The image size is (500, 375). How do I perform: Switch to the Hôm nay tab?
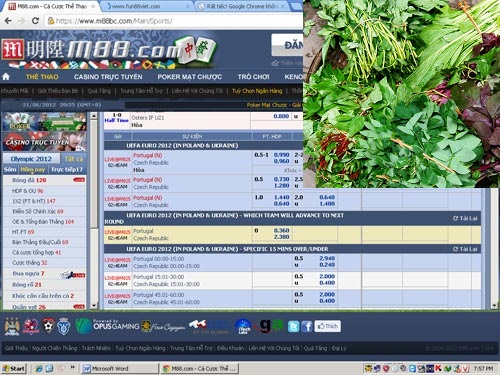(x=33, y=169)
